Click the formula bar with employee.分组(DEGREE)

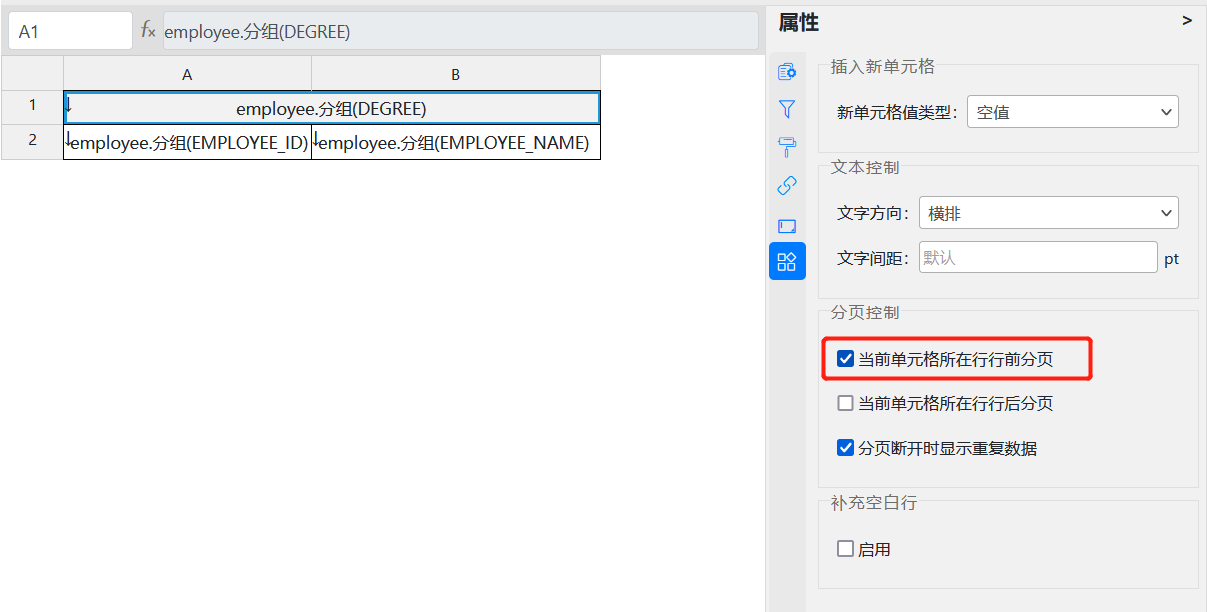coord(460,31)
